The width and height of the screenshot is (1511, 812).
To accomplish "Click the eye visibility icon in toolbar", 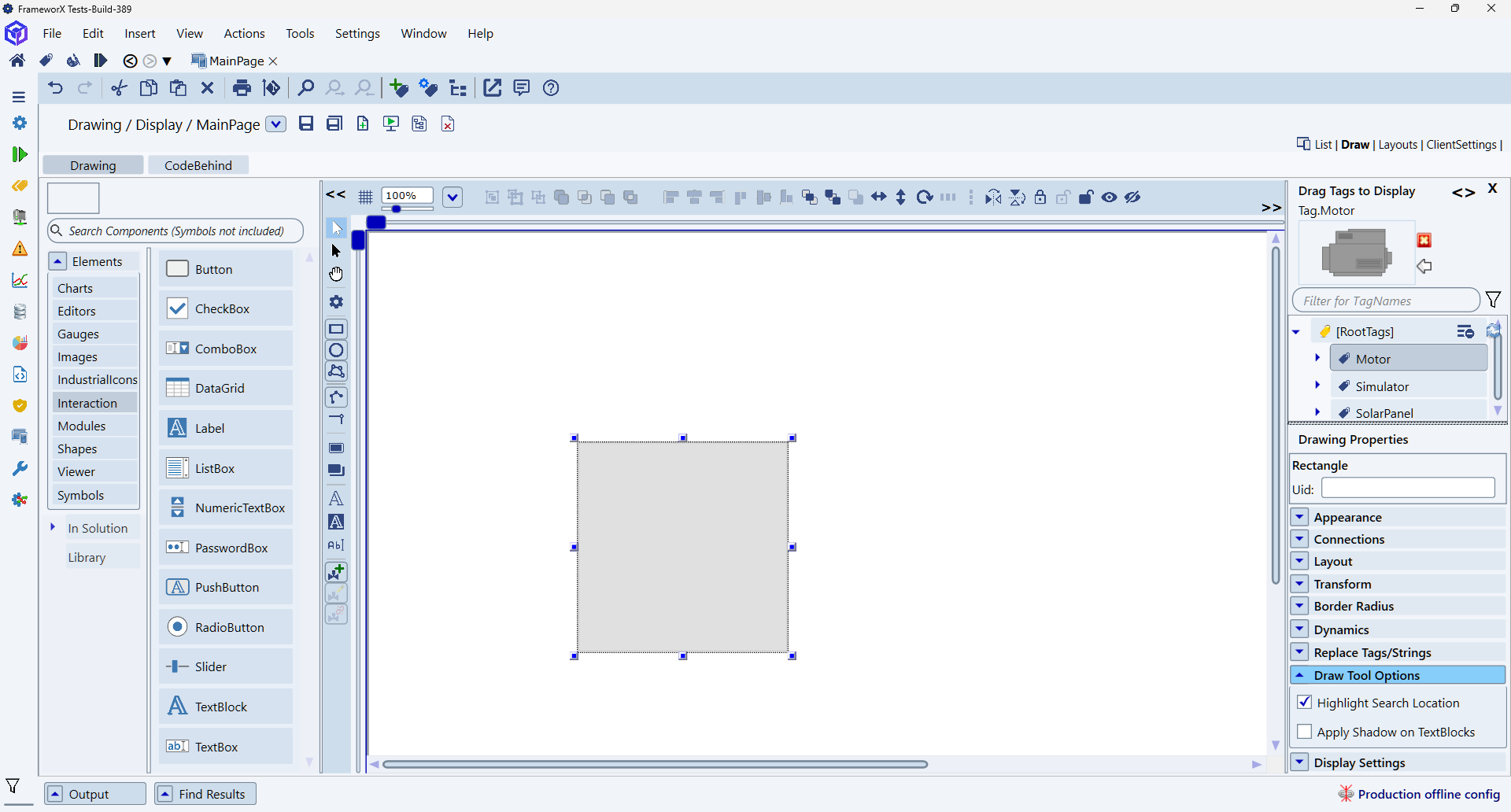I will (1109, 197).
